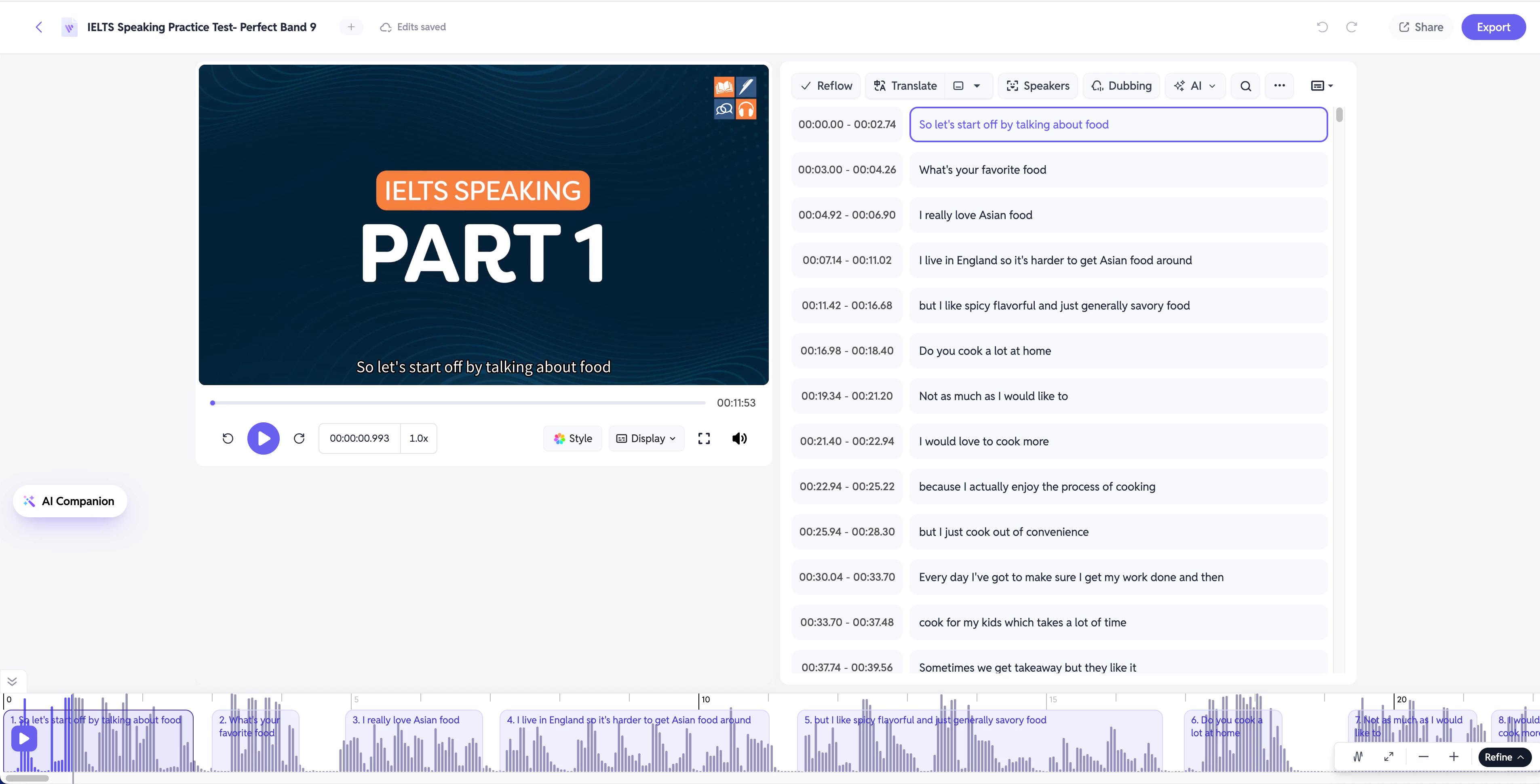
Task: Click the Export button
Action: 1494,27
